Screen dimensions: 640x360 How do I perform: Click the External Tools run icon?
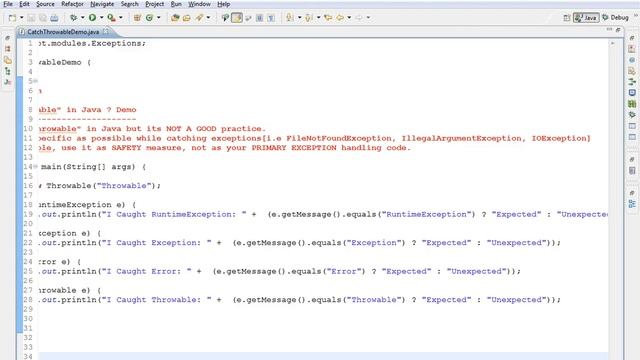tap(111, 18)
